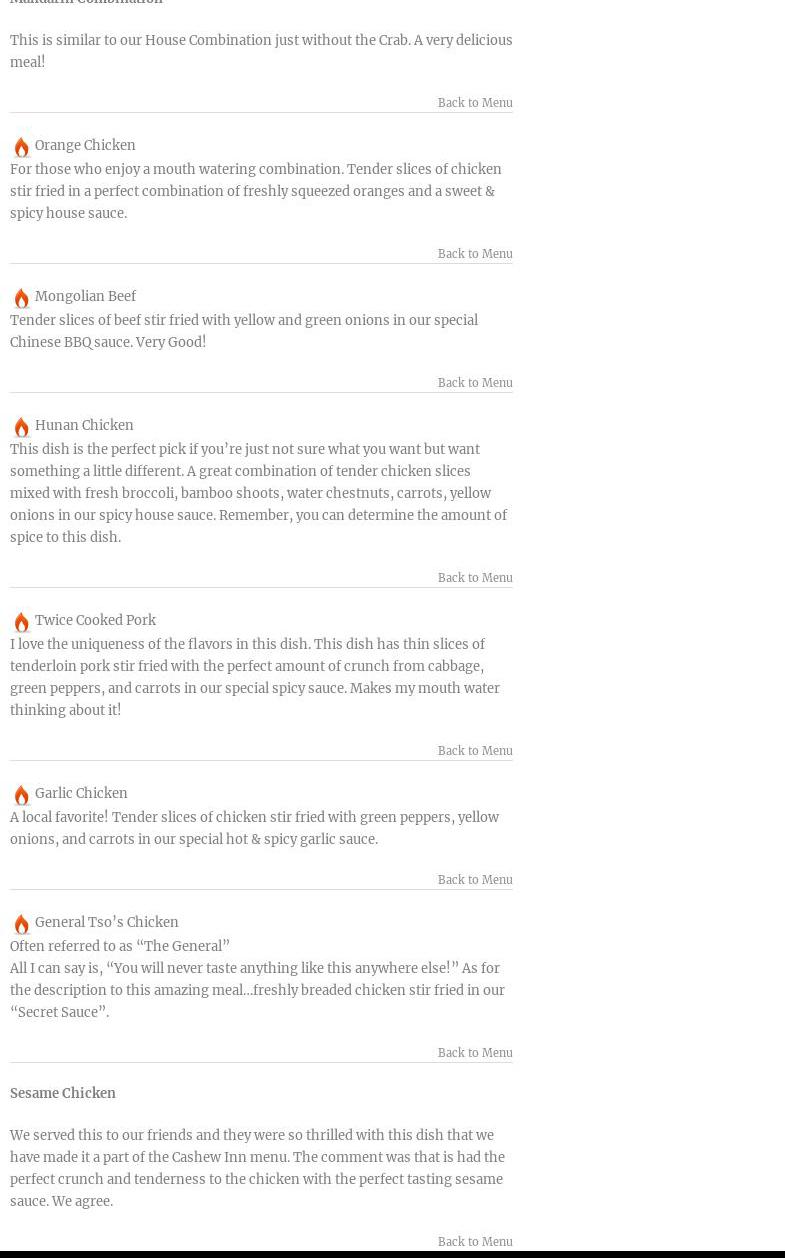
Task: Click the flame icon next to Twice Cooked Pork
Action: (x=21, y=622)
